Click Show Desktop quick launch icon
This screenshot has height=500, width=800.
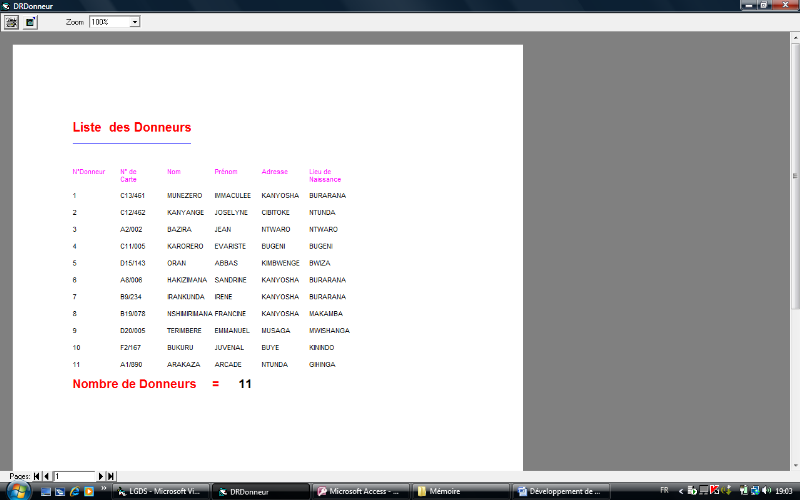[x=46, y=491]
